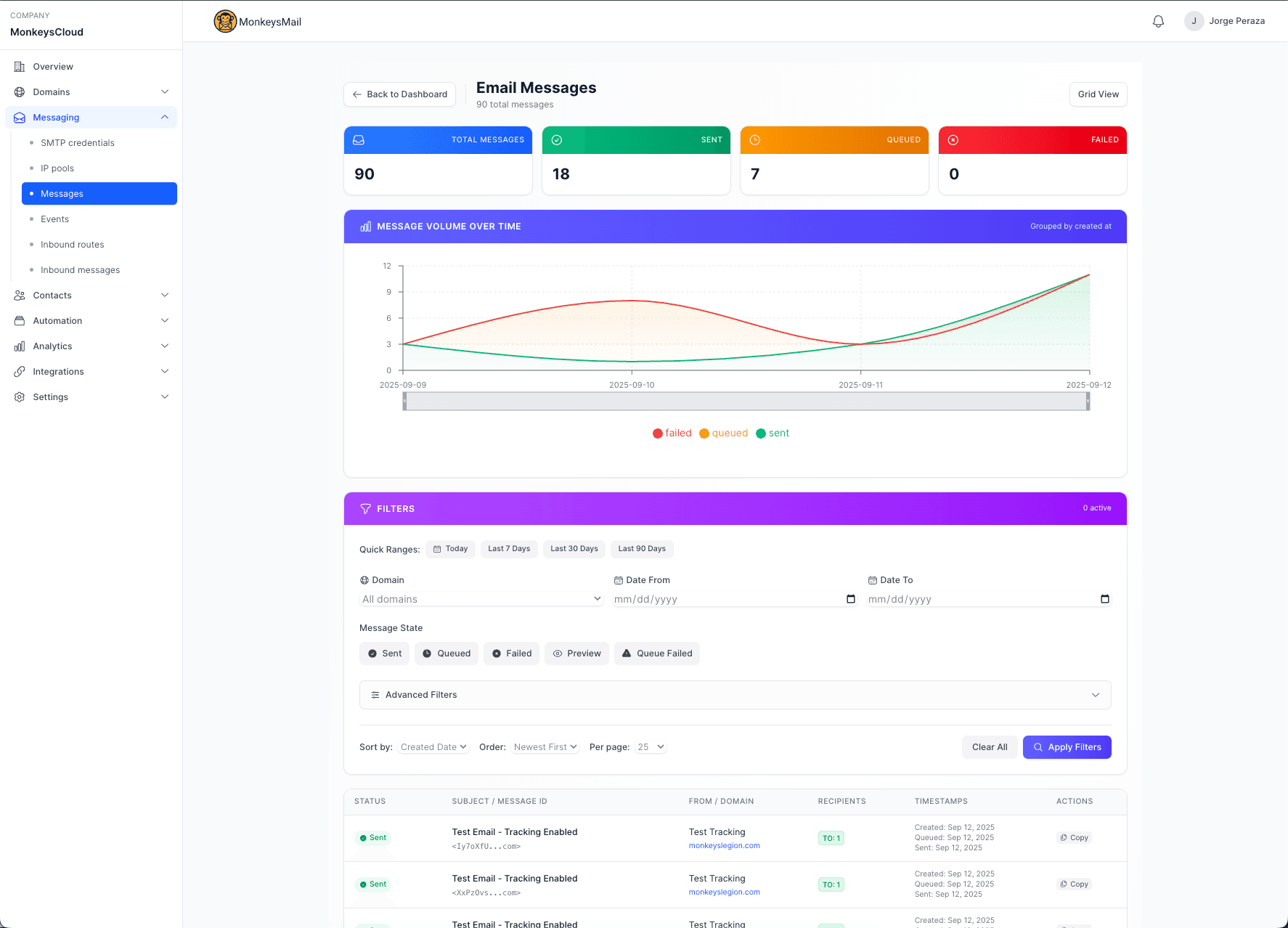Click the Date To calendar picker icon

(x=1104, y=599)
